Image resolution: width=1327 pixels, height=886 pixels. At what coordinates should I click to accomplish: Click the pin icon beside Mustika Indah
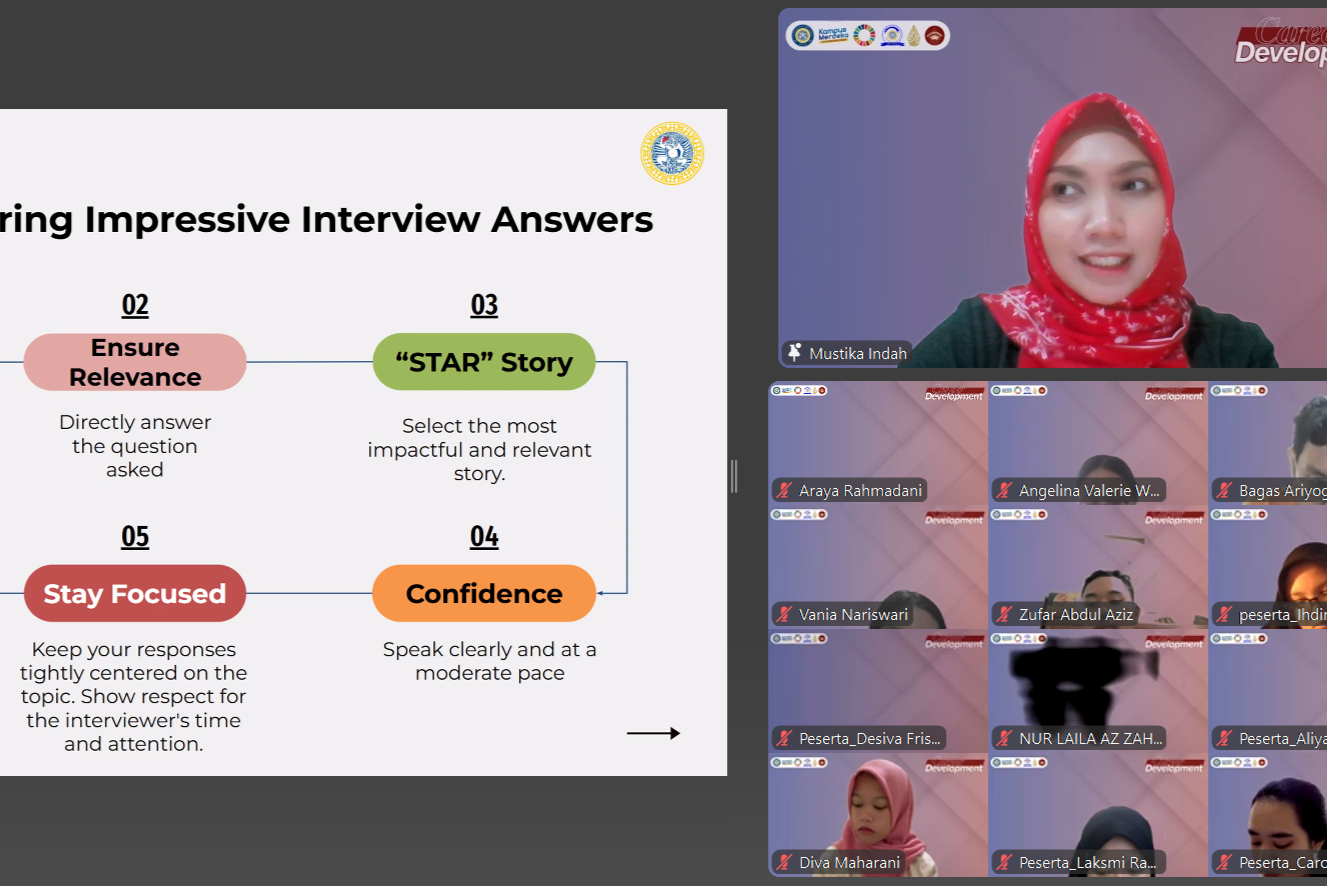pos(795,353)
